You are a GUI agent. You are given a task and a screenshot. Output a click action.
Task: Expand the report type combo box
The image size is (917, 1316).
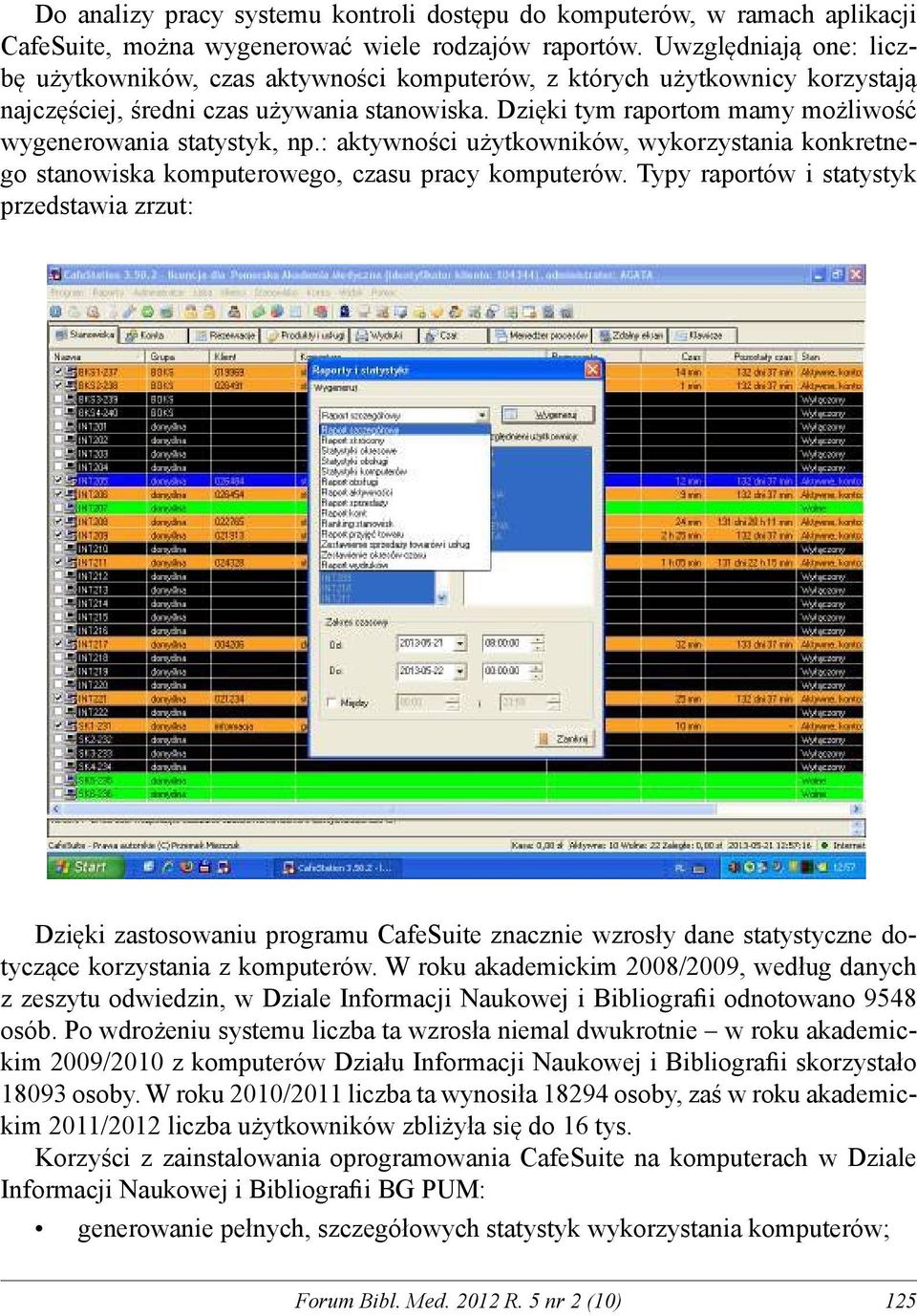(482, 415)
